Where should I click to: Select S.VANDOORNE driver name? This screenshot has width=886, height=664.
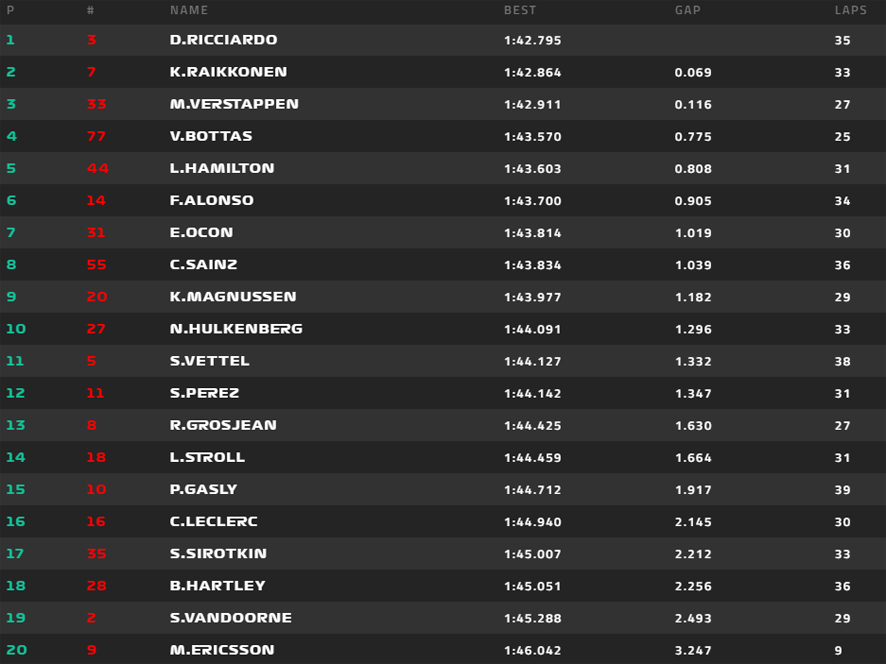point(231,618)
